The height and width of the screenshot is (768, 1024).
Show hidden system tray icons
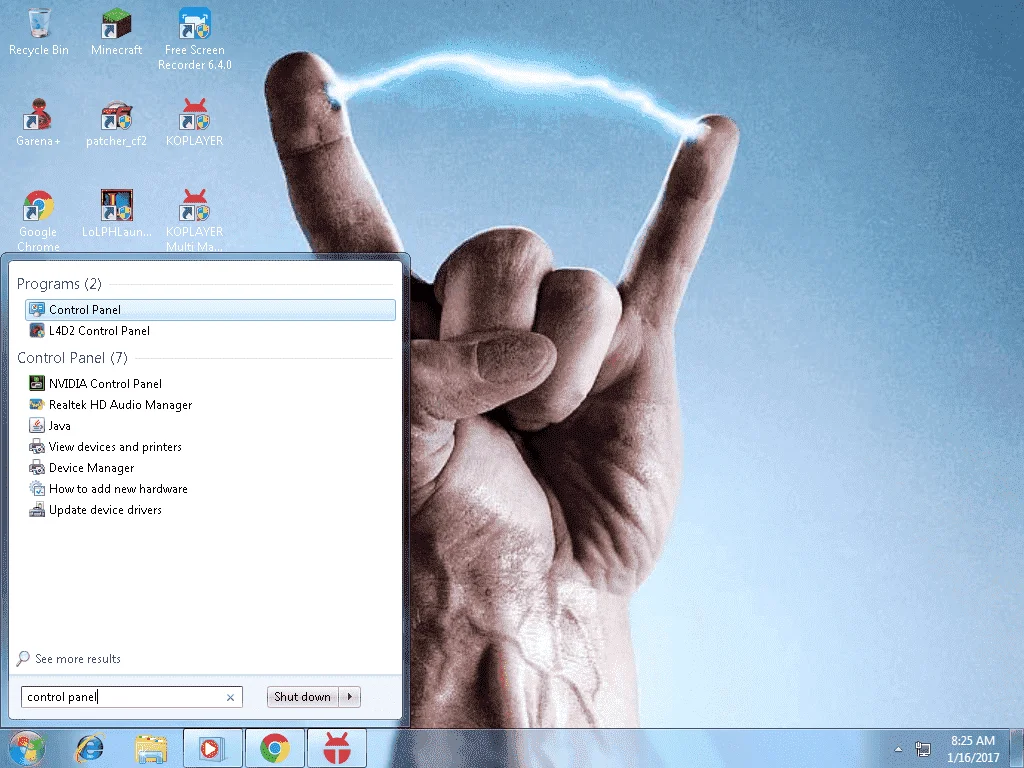point(899,749)
